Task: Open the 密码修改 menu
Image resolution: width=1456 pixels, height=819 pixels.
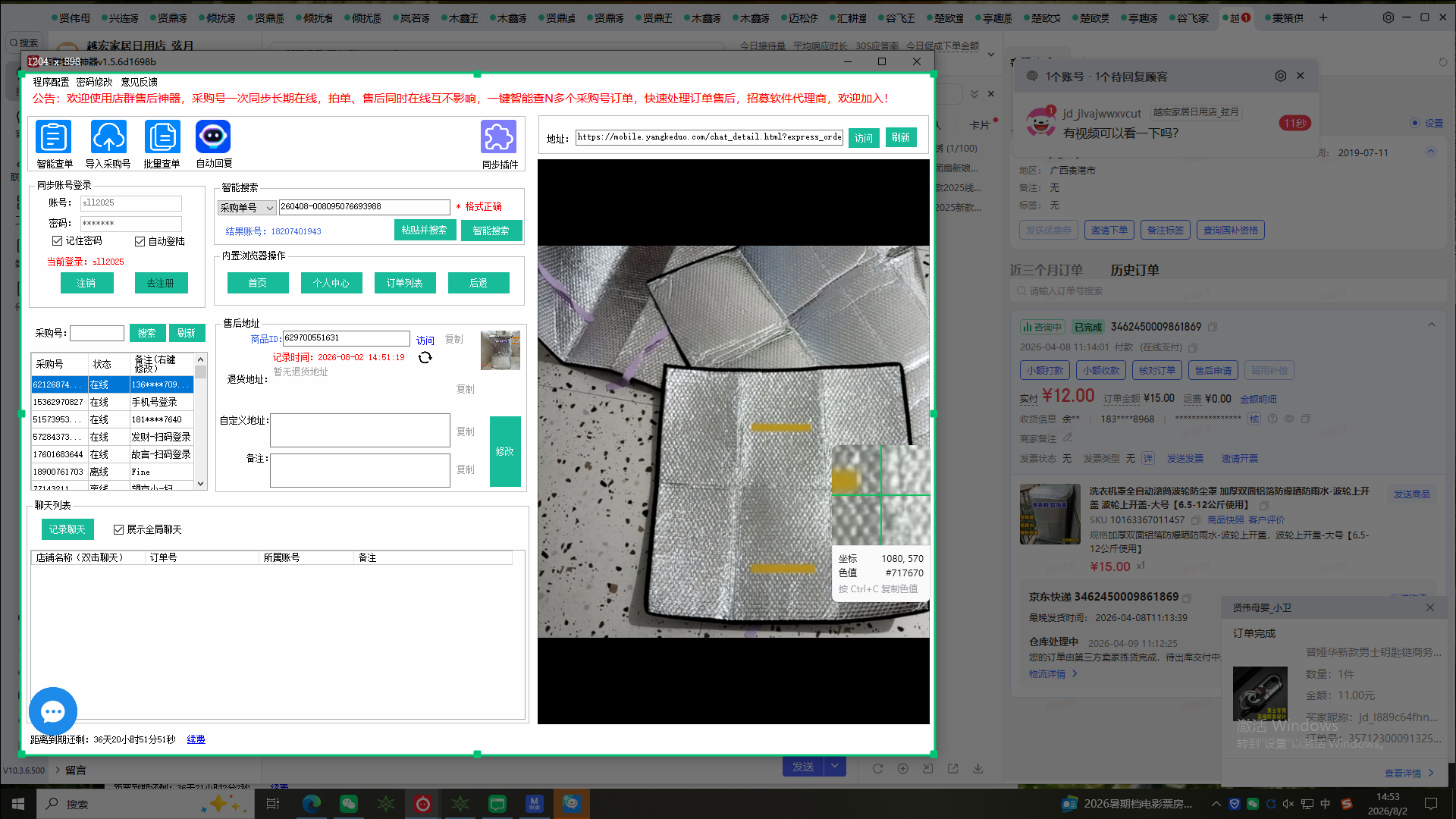Action: 94,82
